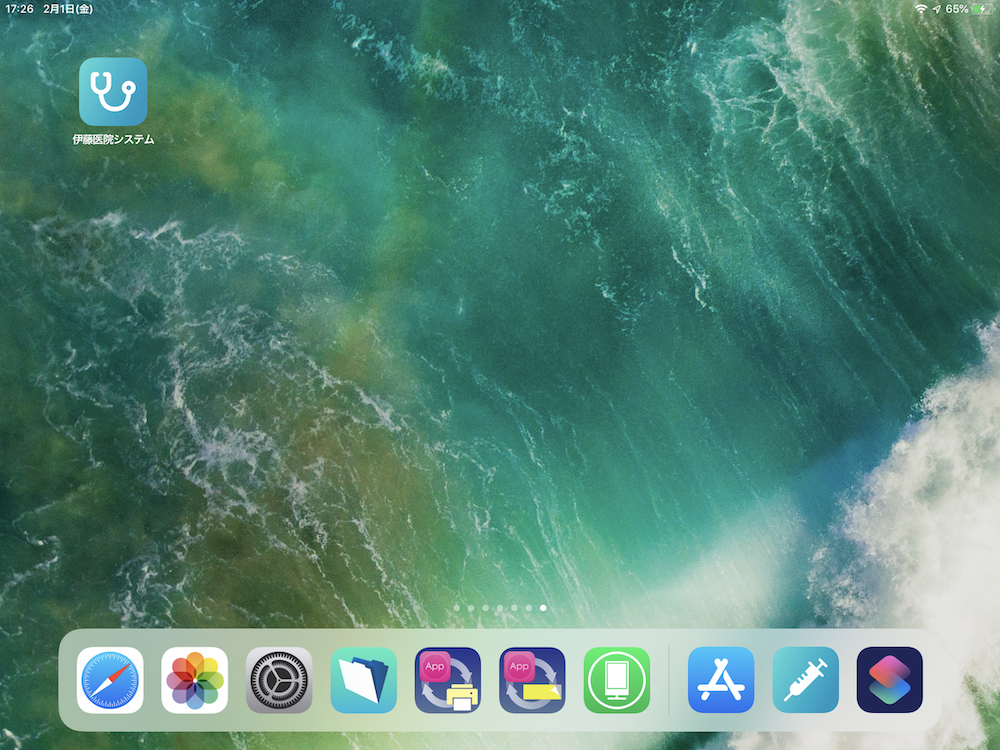Launch Safari from the dock

click(x=110, y=680)
